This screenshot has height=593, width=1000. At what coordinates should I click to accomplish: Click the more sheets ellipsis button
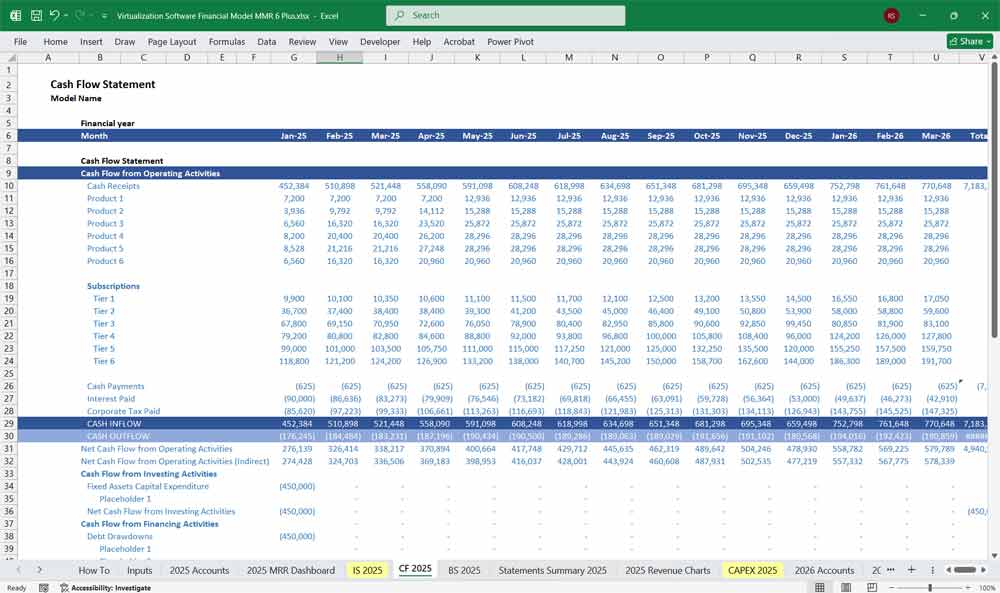890,570
